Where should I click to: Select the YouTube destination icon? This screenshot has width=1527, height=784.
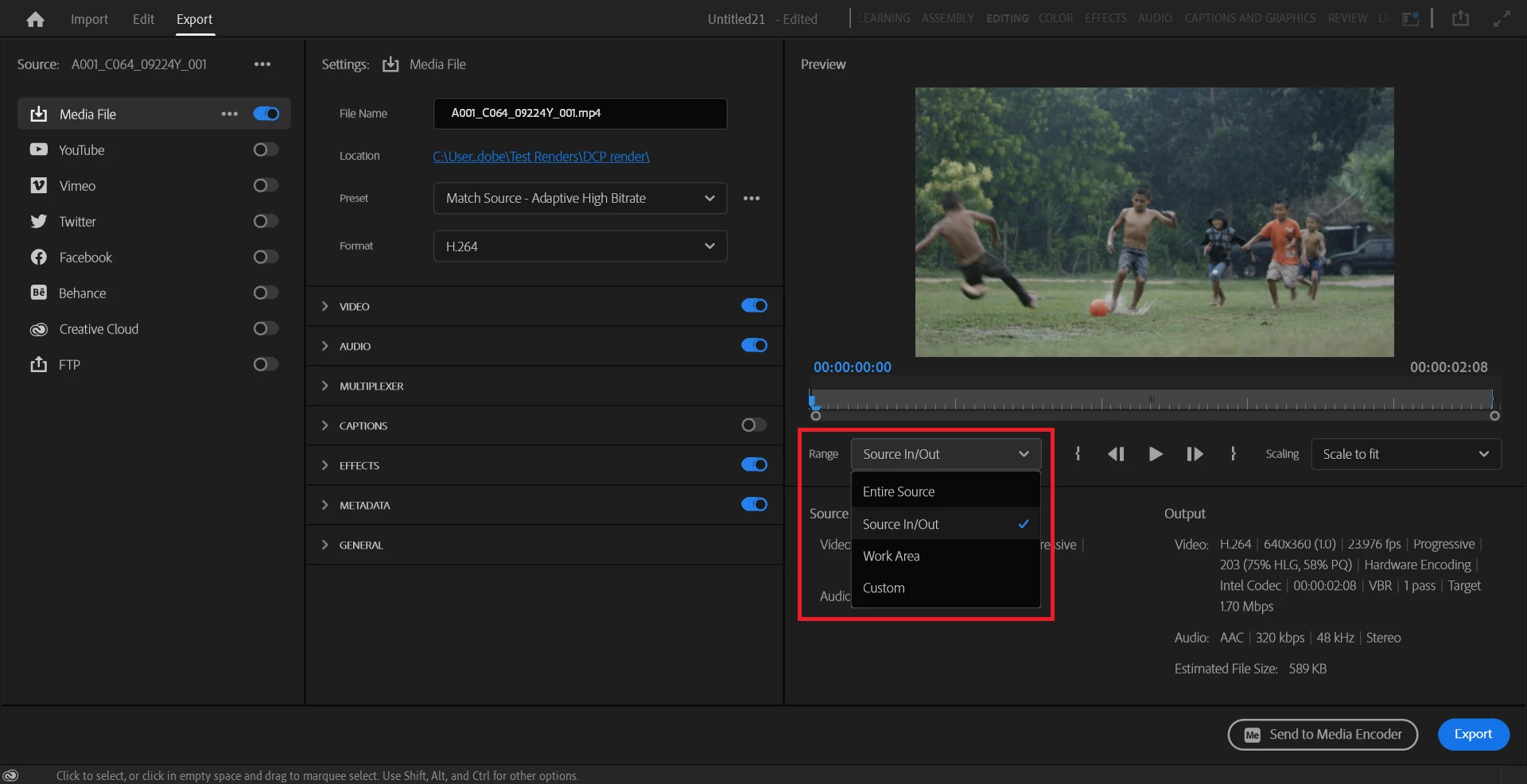(x=38, y=149)
